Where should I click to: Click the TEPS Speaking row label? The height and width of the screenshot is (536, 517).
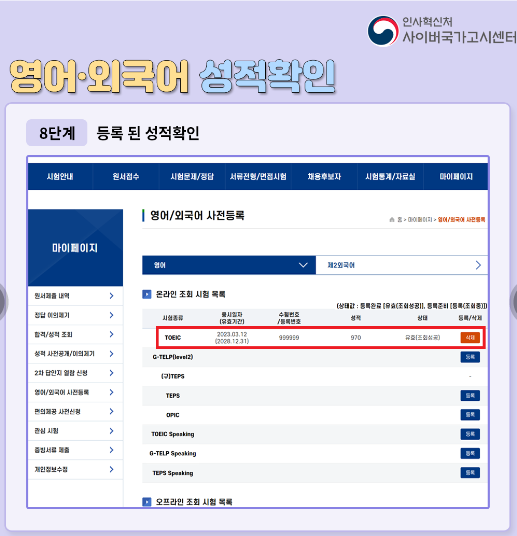click(173, 473)
